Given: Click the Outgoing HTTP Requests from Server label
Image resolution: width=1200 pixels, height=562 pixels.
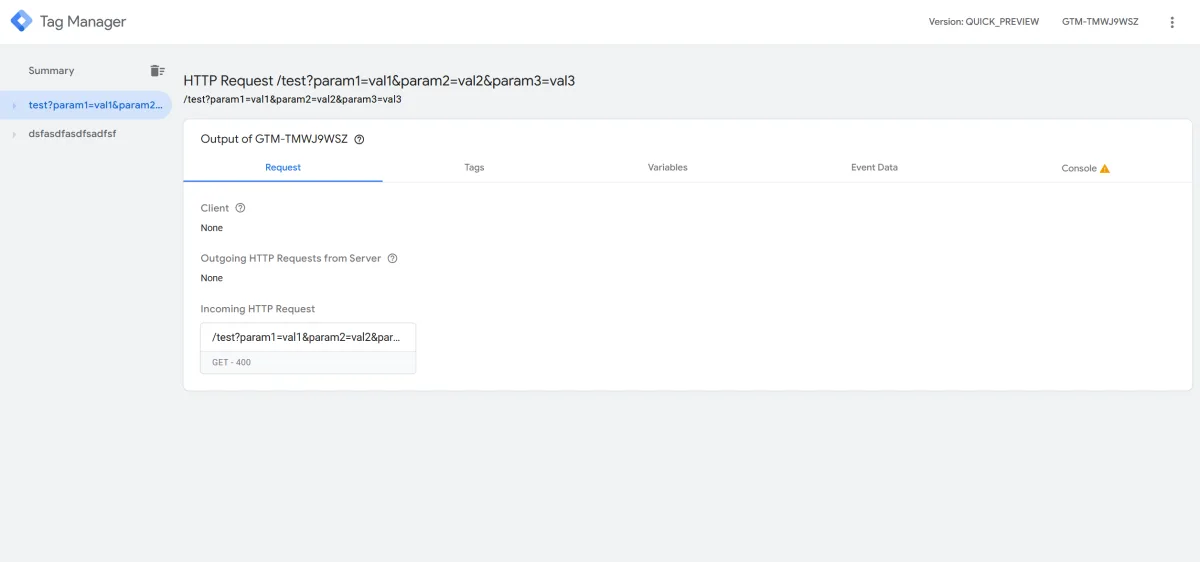Looking at the screenshot, I should [x=291, y=258].
